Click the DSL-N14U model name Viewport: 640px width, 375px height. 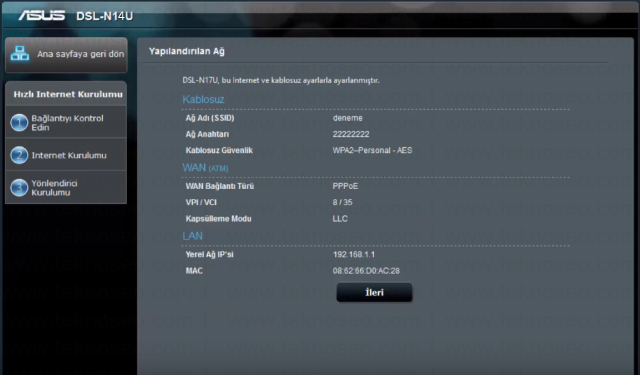click(104, 16)
